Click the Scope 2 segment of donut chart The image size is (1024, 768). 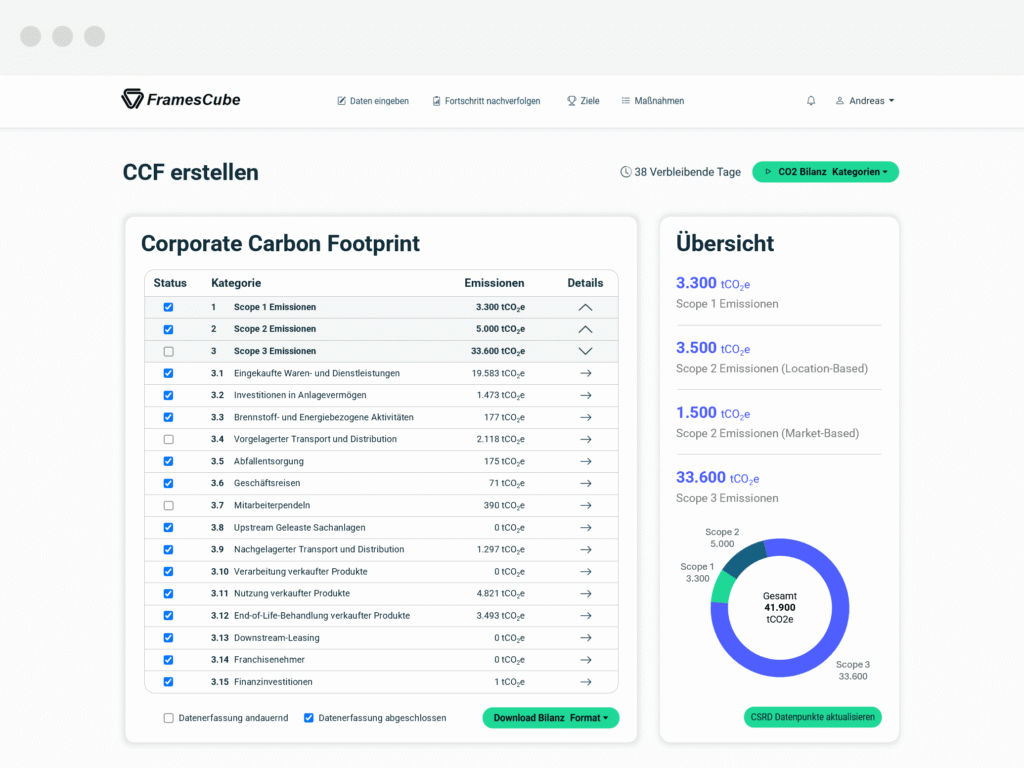coord(744,559)
